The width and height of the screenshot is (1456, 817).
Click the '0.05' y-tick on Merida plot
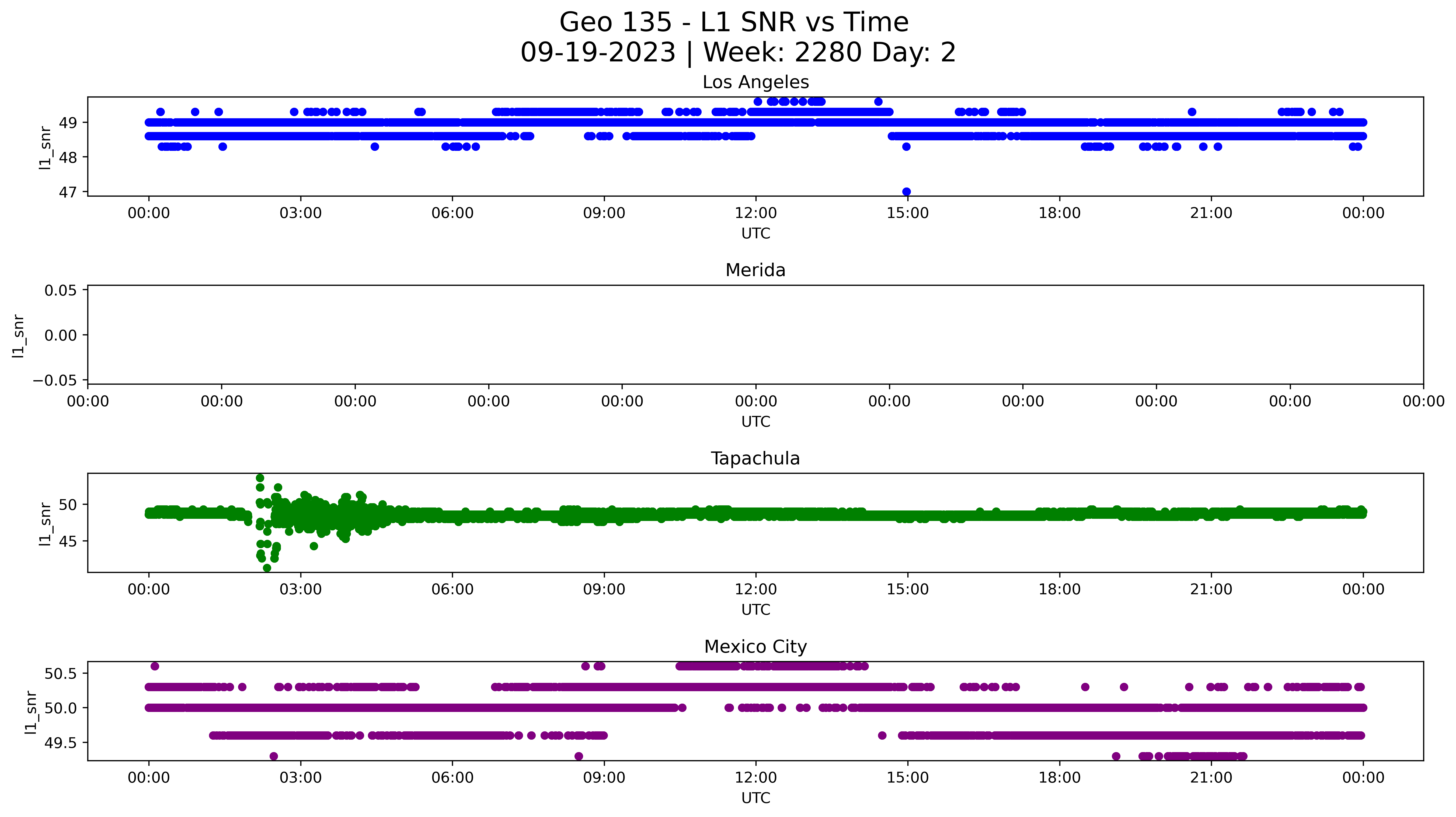[61, 291]
